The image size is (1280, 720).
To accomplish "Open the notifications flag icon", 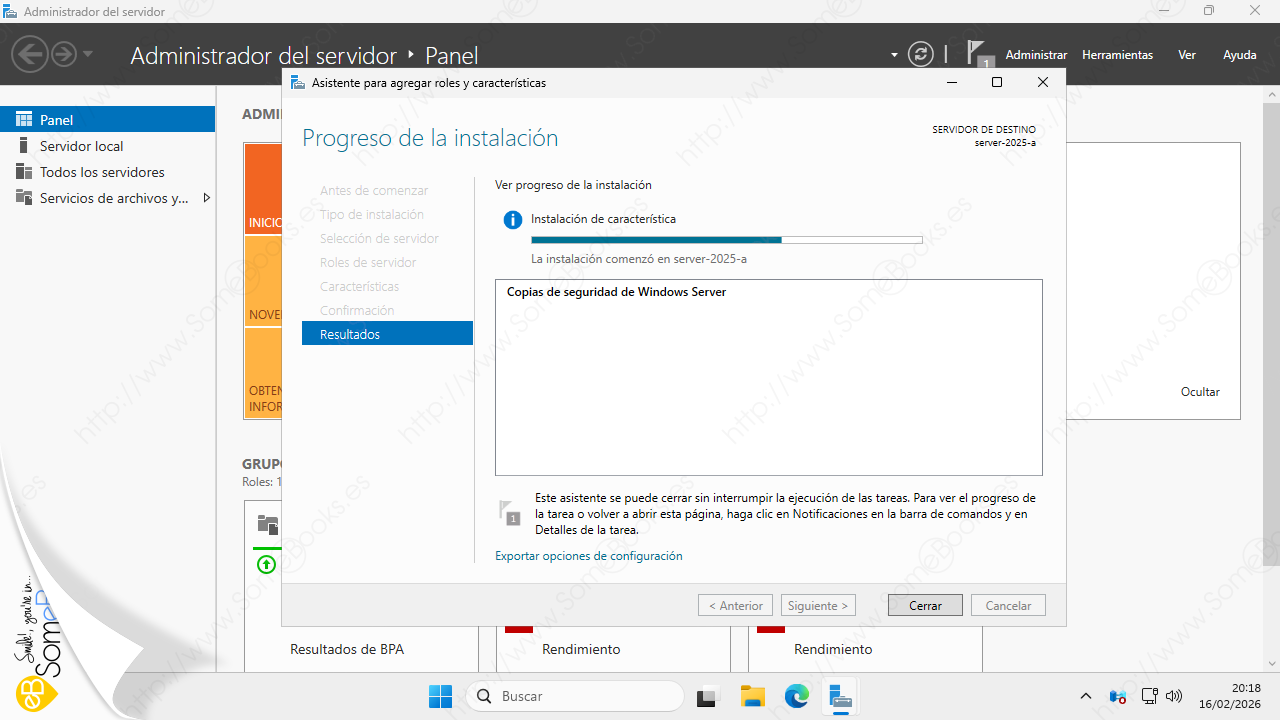I will (x=978, y=54).
